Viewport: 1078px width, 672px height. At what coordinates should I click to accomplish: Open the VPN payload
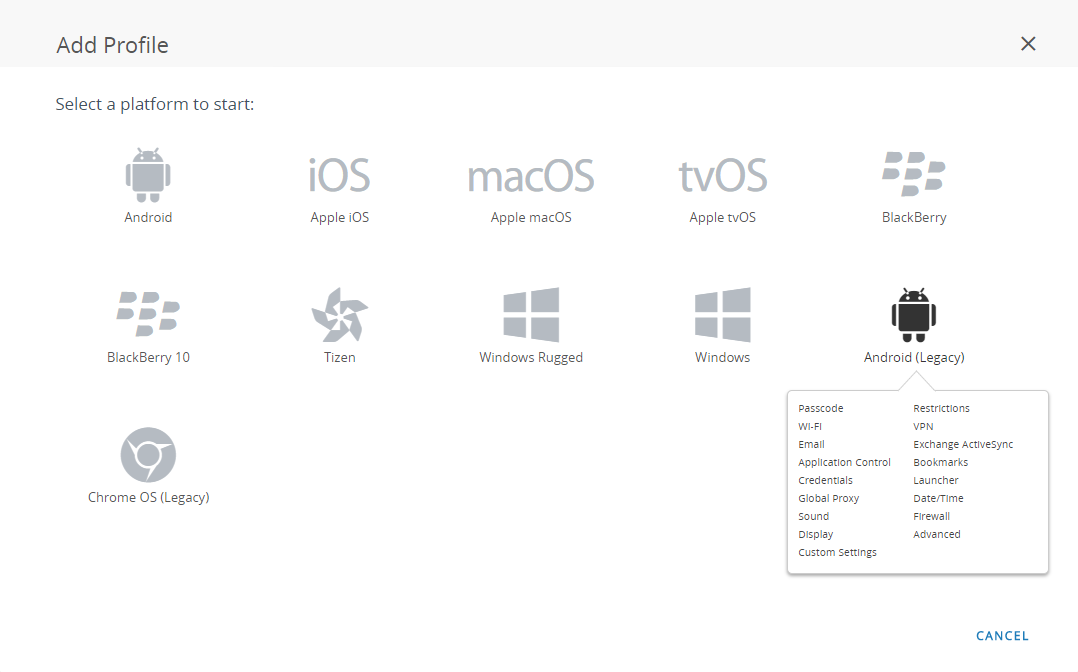(x=923, y=426)
